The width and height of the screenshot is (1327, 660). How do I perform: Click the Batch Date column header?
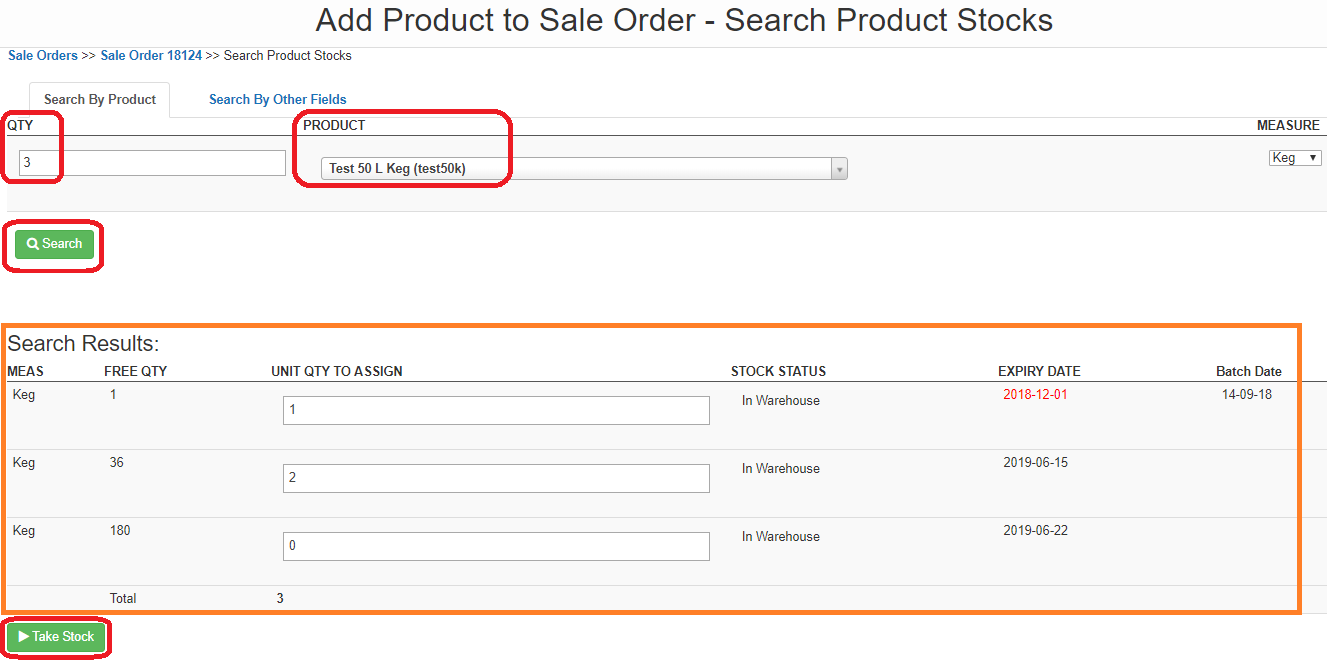(x=1248, y=372)
